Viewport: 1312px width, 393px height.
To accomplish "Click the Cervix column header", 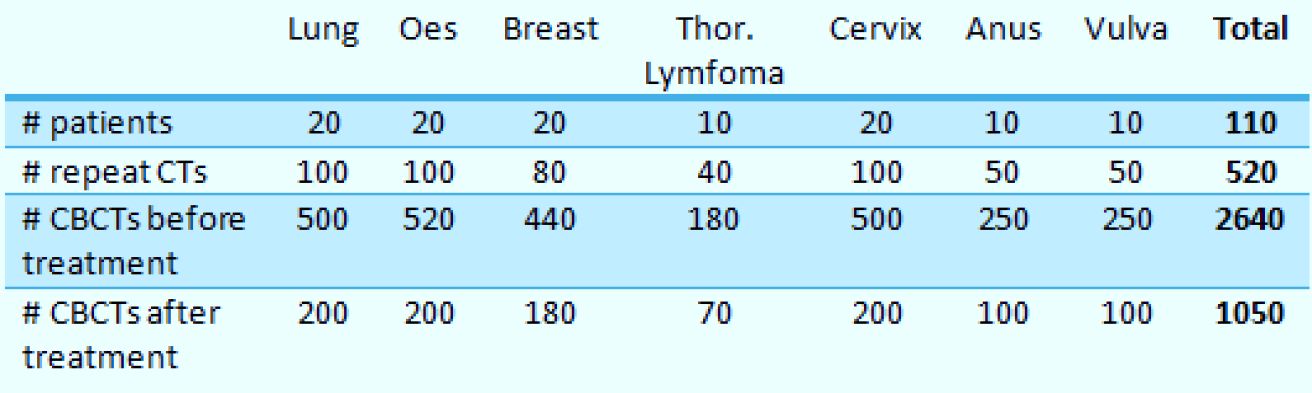I will click(874, 31).
